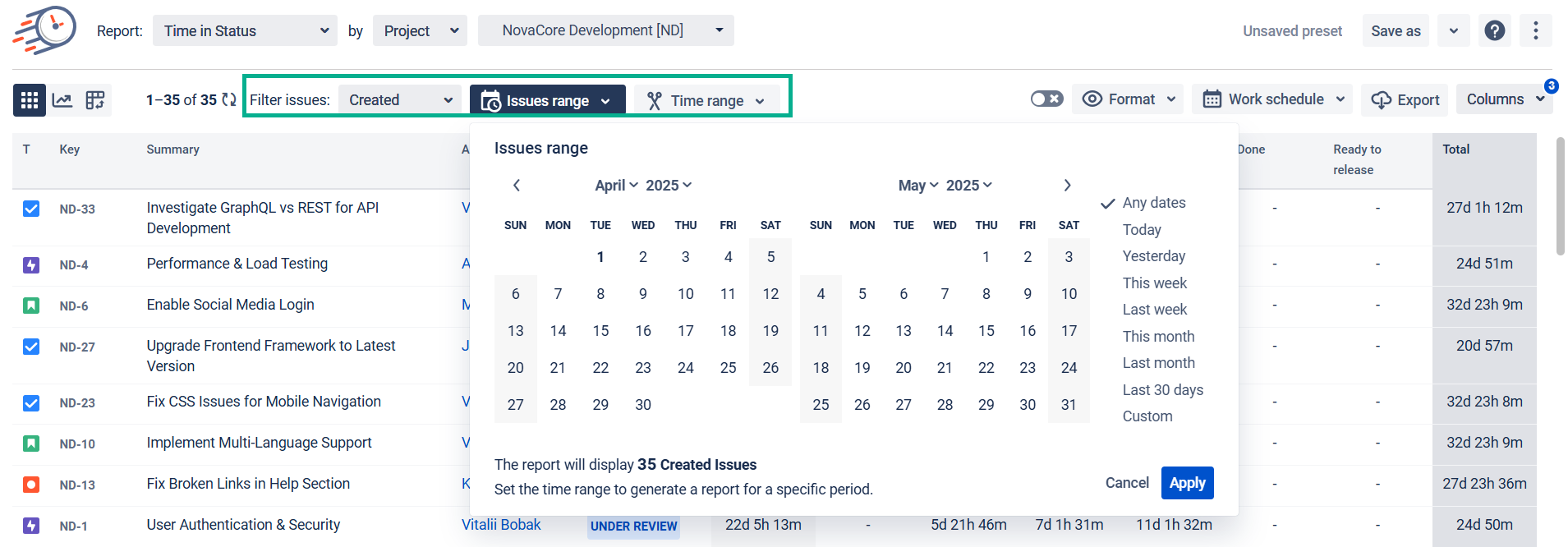Go to previous month in calendar

(x=517, y=186)
